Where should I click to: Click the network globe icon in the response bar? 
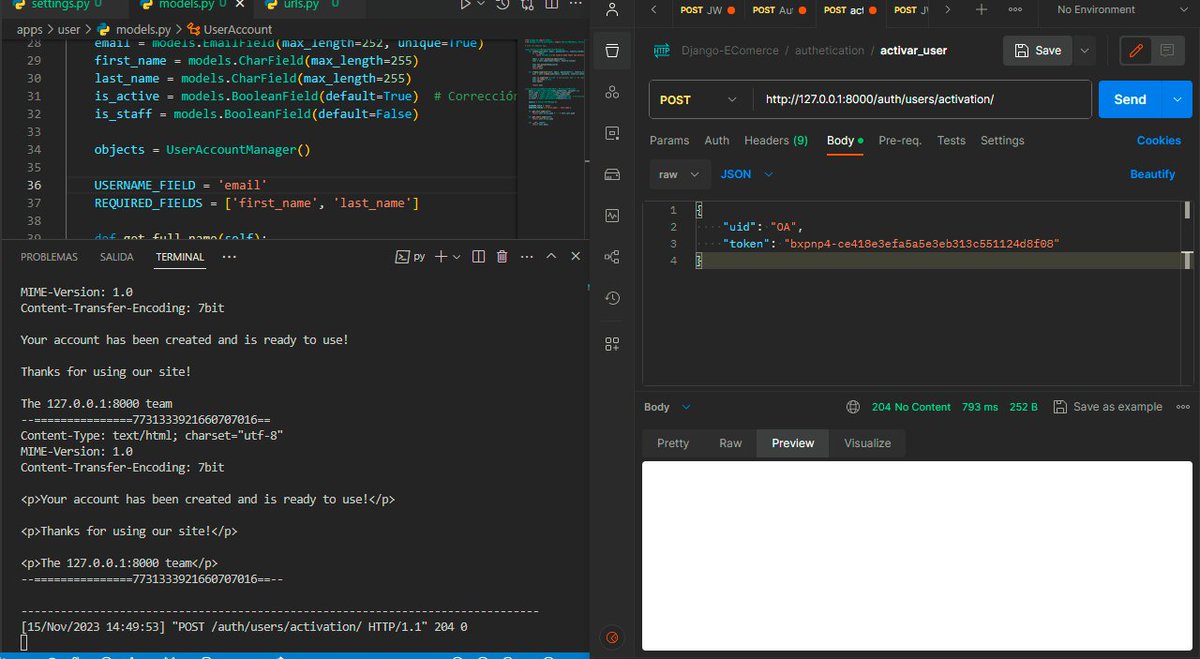coord(853,407)
